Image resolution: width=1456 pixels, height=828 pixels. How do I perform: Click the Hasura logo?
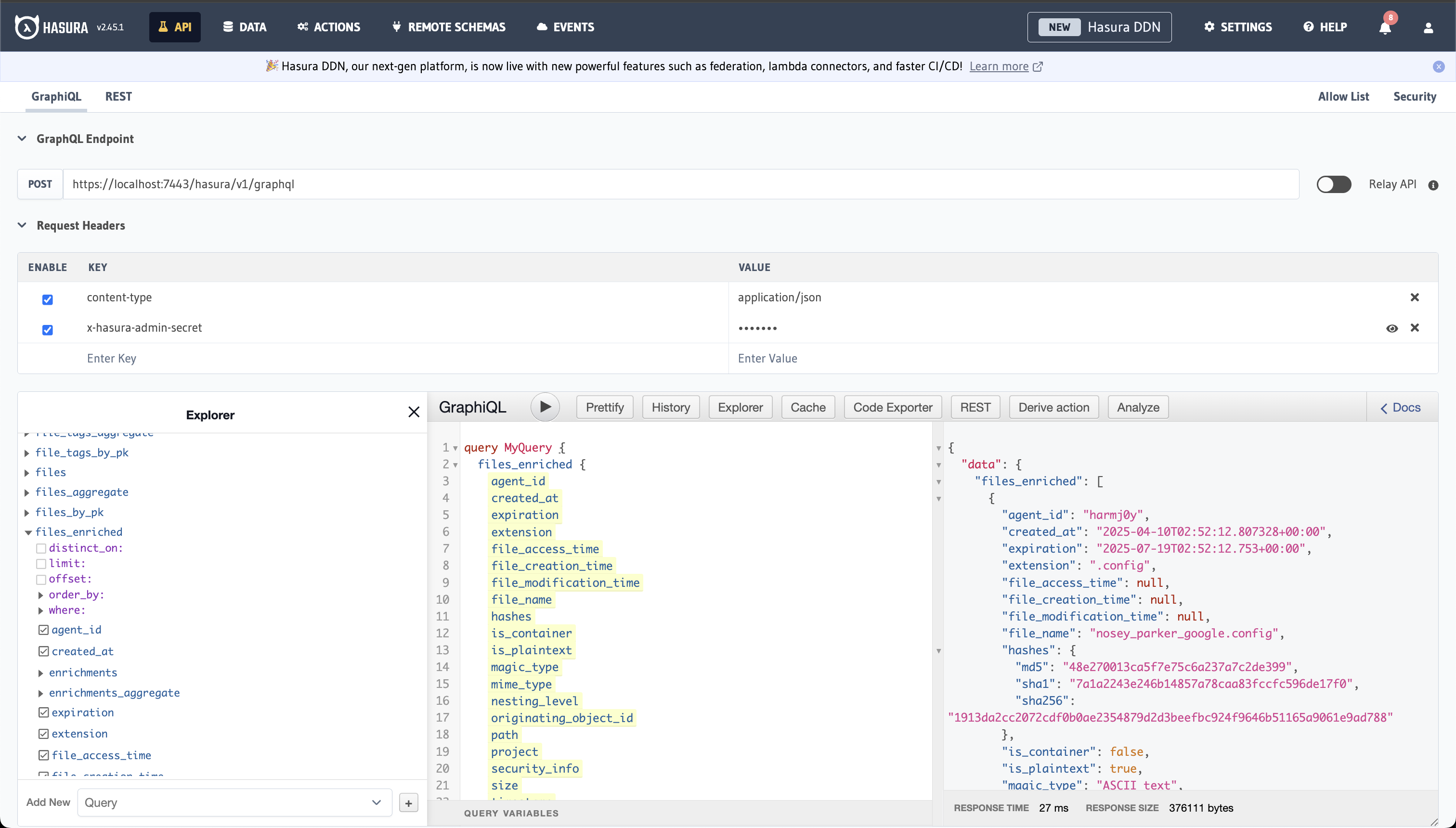tap(27, 27)
